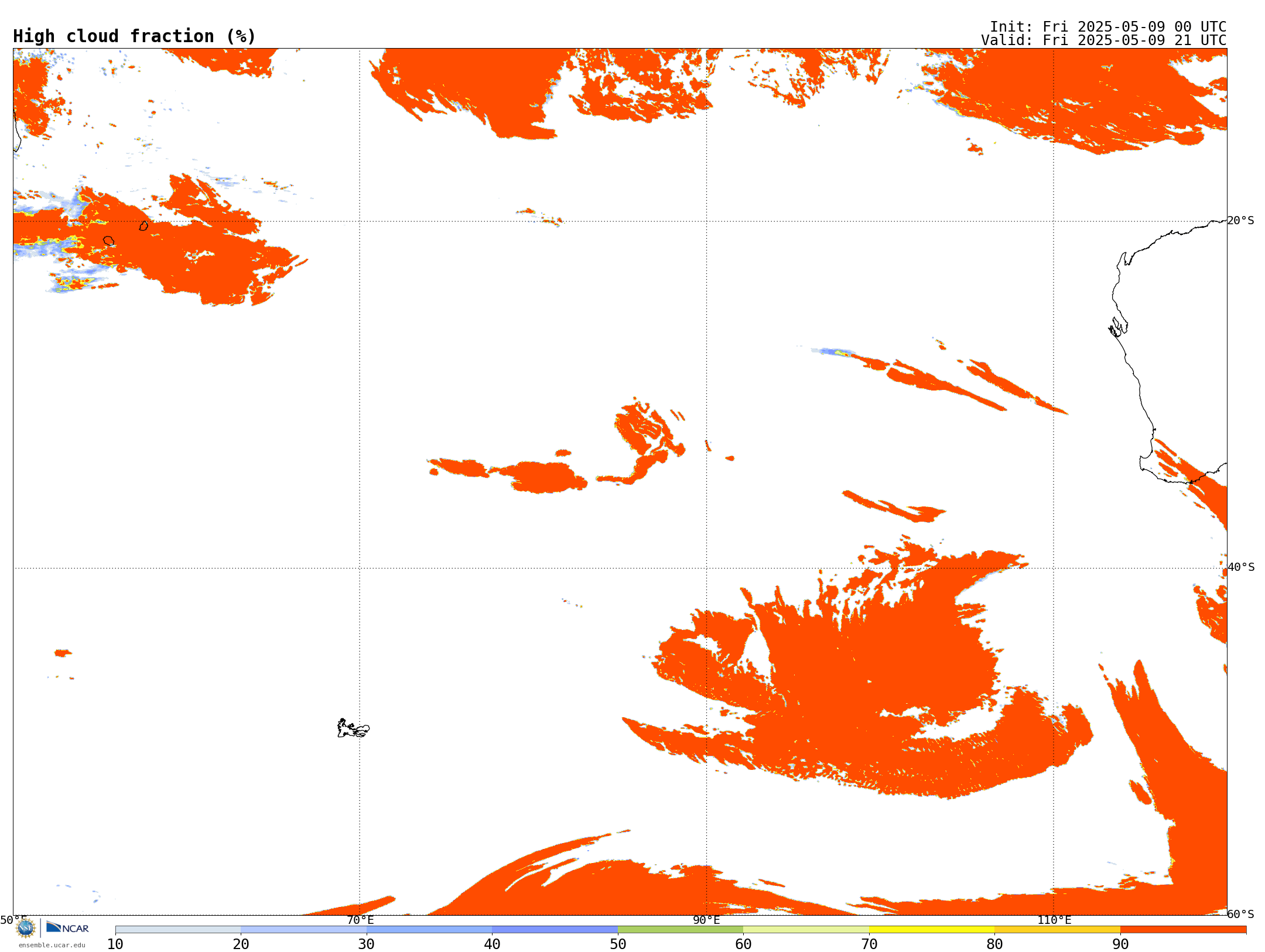Click the 60°S latitude label

tap(1241, 914)
